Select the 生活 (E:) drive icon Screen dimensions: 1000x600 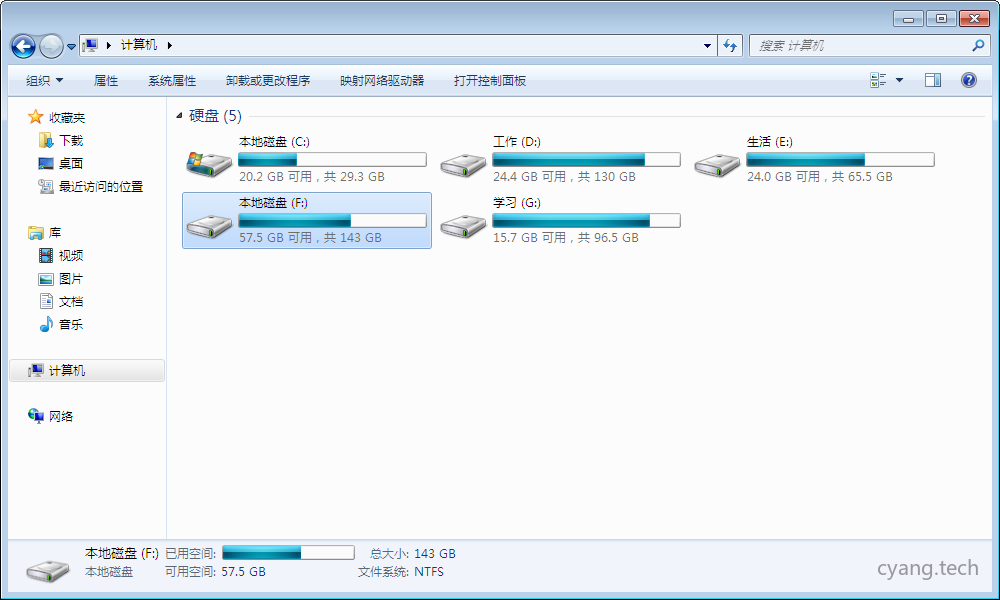click(717, 162)
